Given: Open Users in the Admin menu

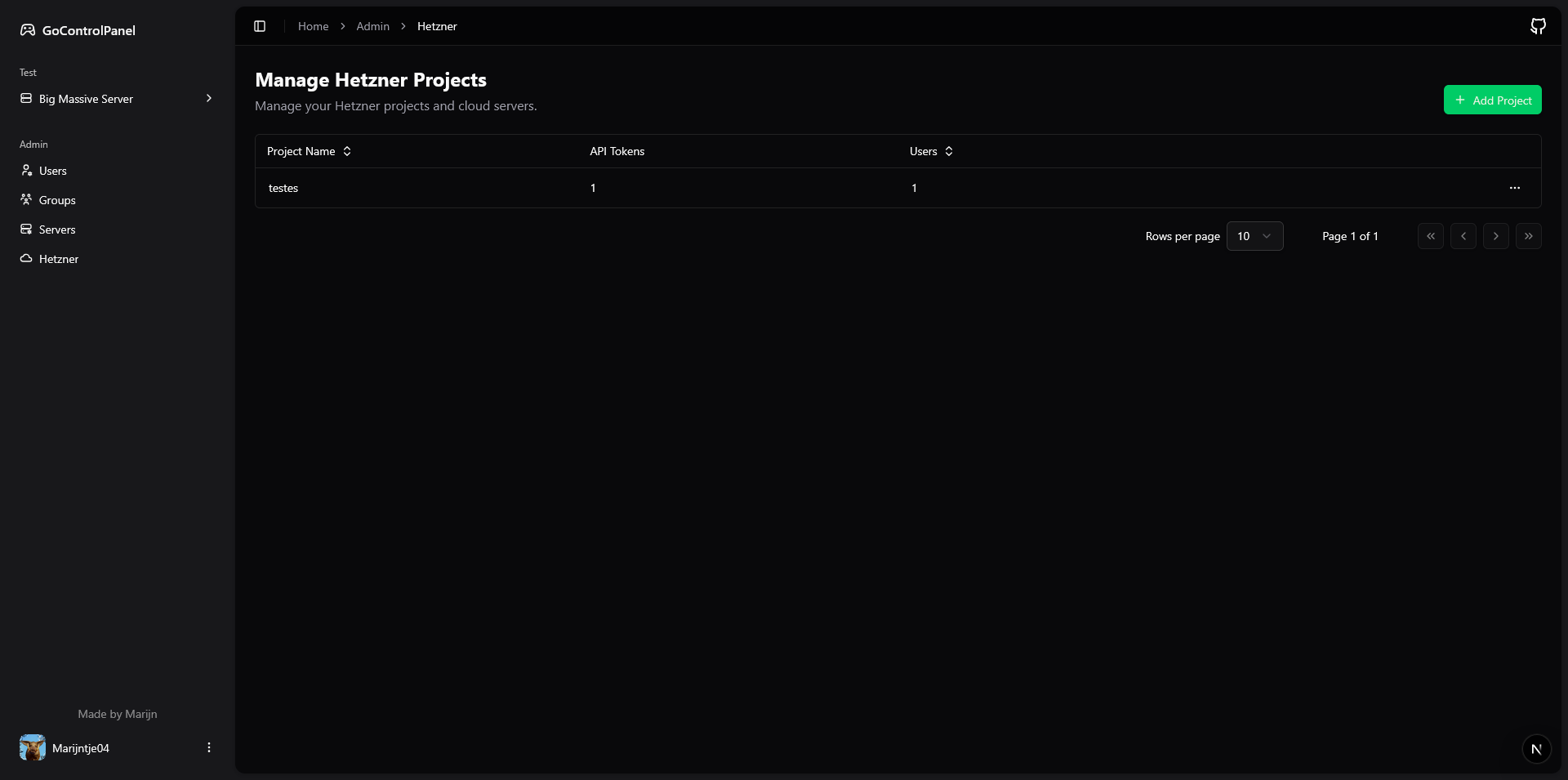Looking at the screenshot, I should (x=118, y=171).
